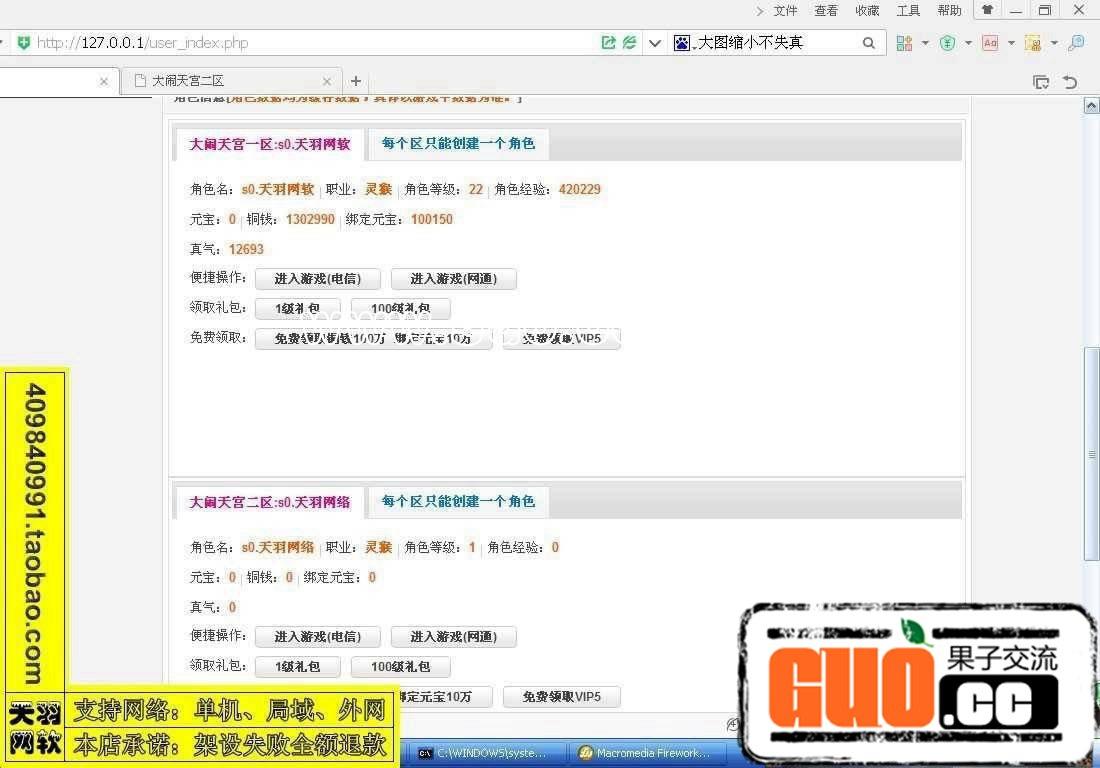Expand the dropdown arrow beside screenshot icon

pos(1054,43)
